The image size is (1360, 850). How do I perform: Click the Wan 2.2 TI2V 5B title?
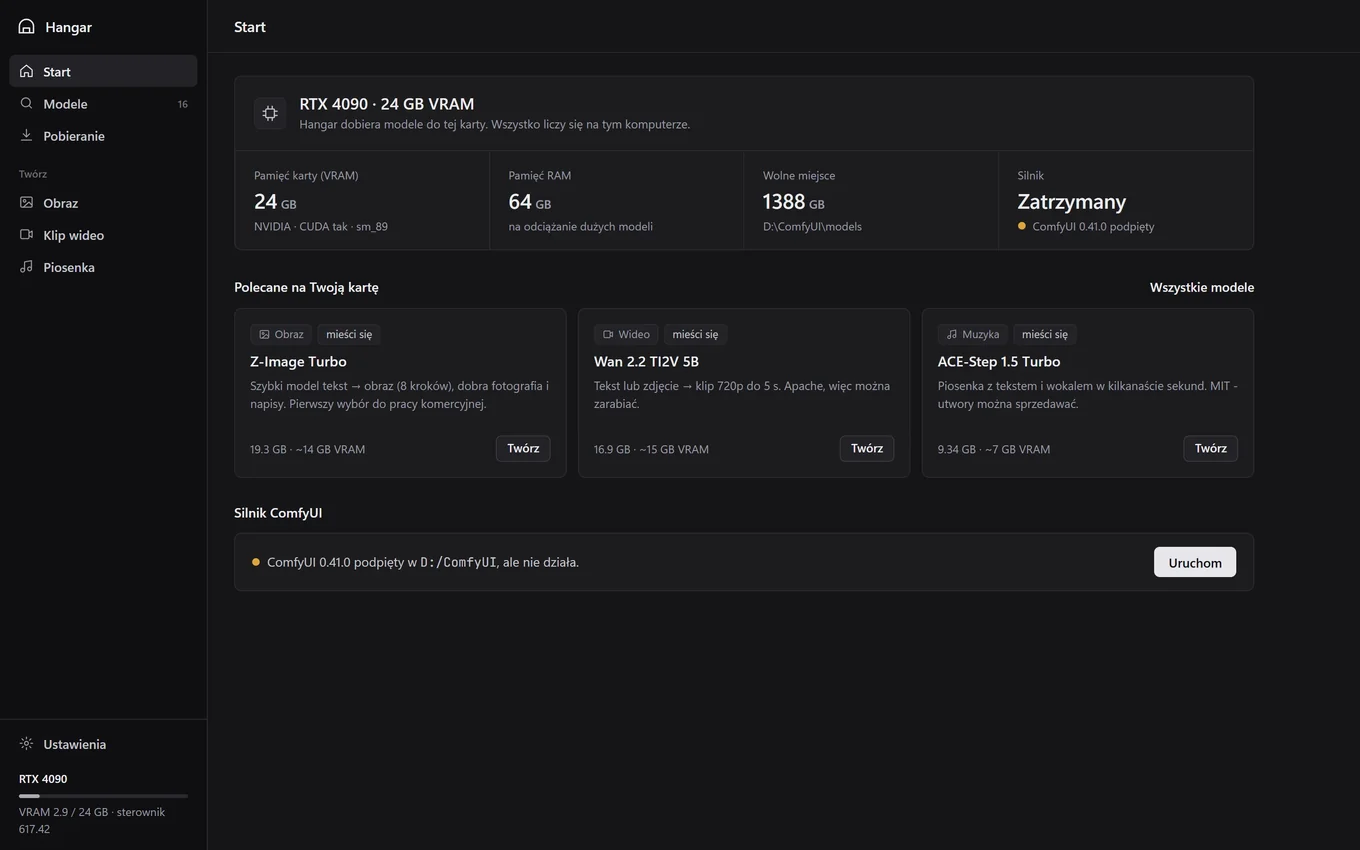tap(647, 361)
